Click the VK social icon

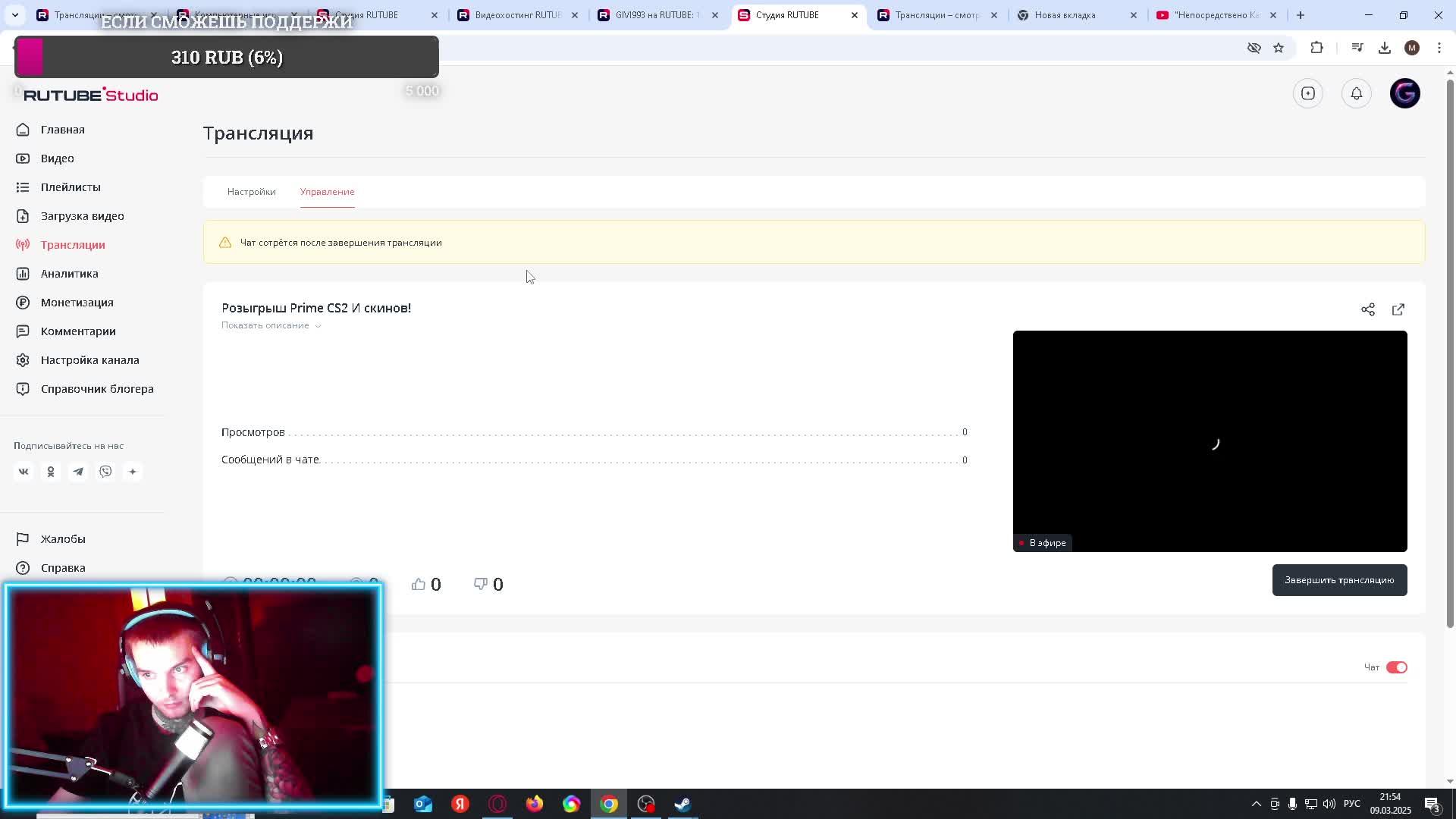24,472
